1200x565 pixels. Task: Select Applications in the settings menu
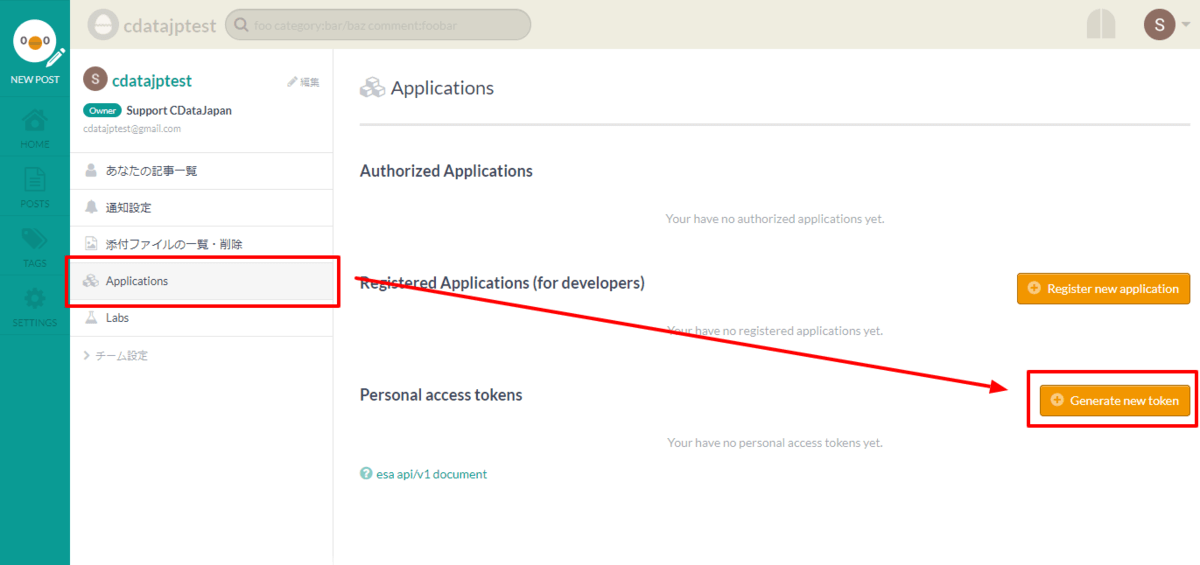coord(137,281)
